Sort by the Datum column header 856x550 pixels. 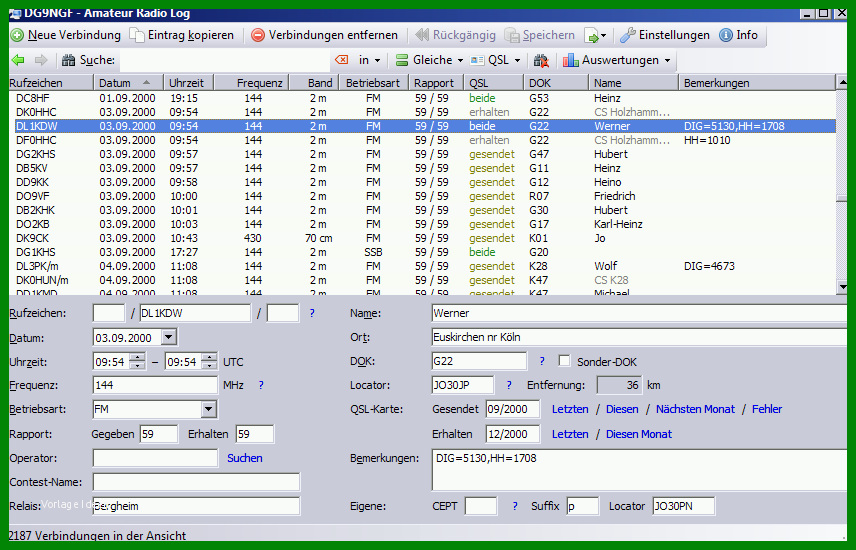(129, 83)
